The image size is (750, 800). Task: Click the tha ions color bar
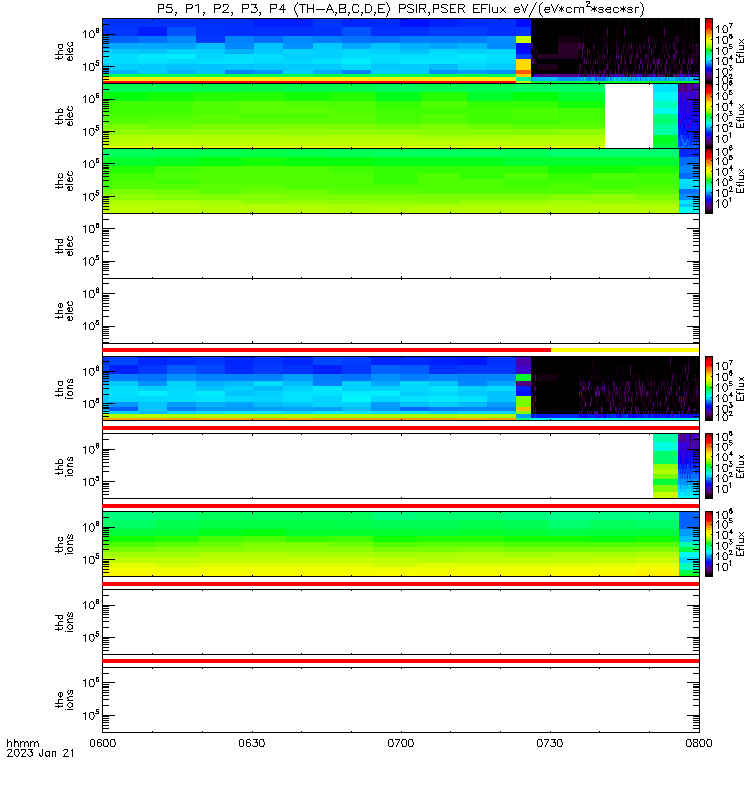click(709, 388)
